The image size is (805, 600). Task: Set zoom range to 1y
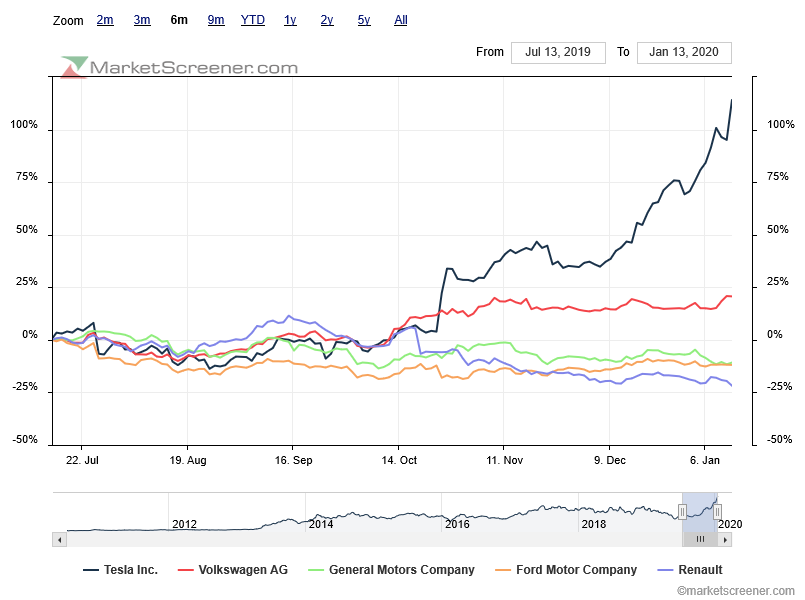point(290,20)
